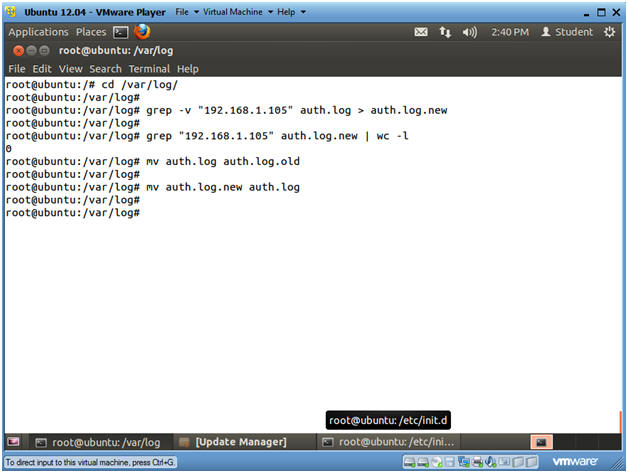Screen dimensions: 628x473
Task: Click the 'mv auth.log auth.log.old' line
Action: (153, 161)
